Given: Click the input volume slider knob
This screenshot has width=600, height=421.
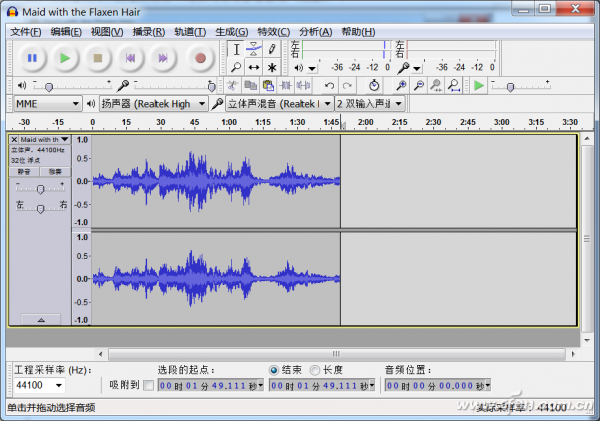Looking at the screenshot, I should [212, 87].
